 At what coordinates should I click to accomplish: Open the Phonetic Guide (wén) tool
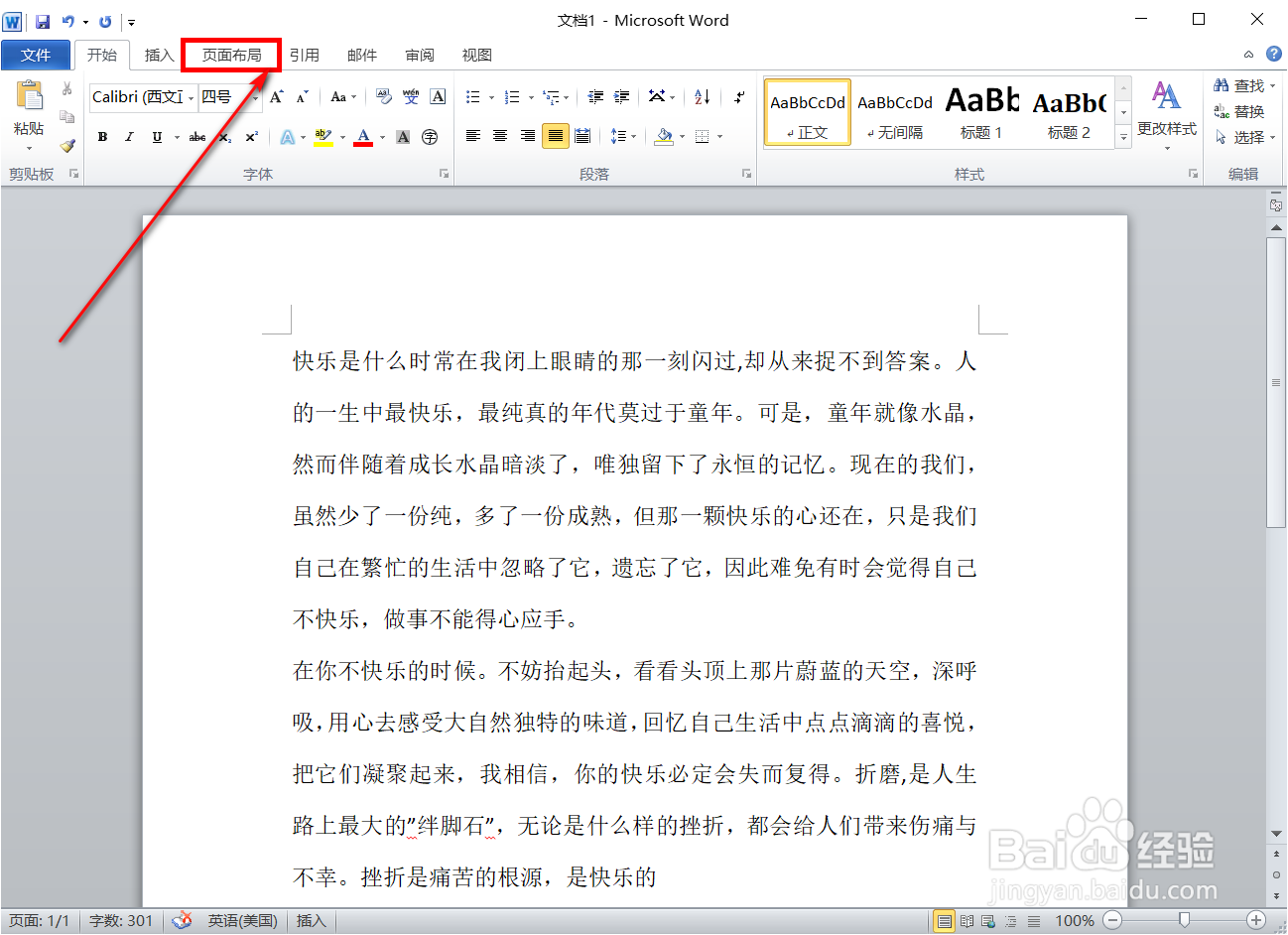tap(411, 96)
